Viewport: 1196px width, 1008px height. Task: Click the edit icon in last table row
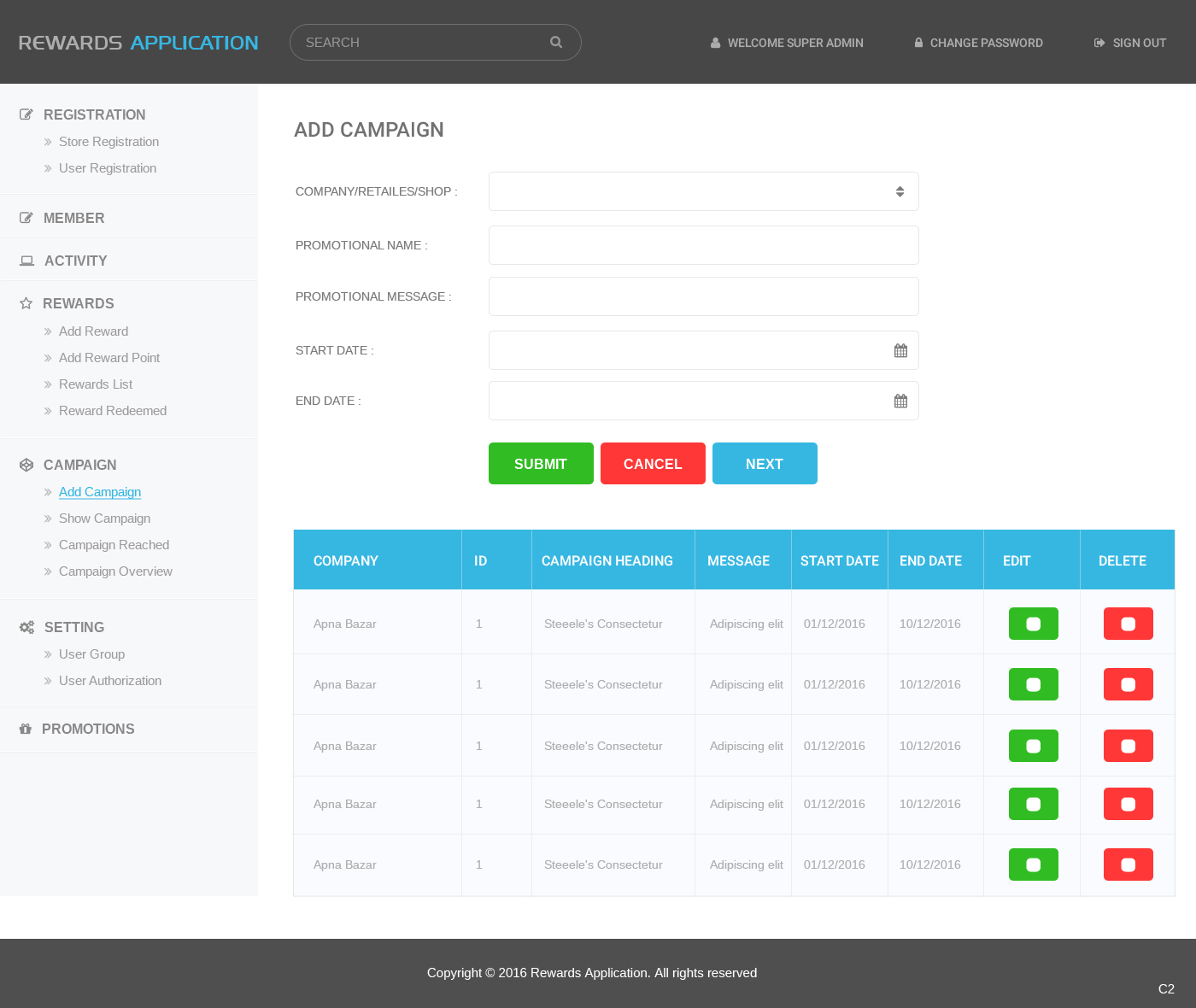1033,864
